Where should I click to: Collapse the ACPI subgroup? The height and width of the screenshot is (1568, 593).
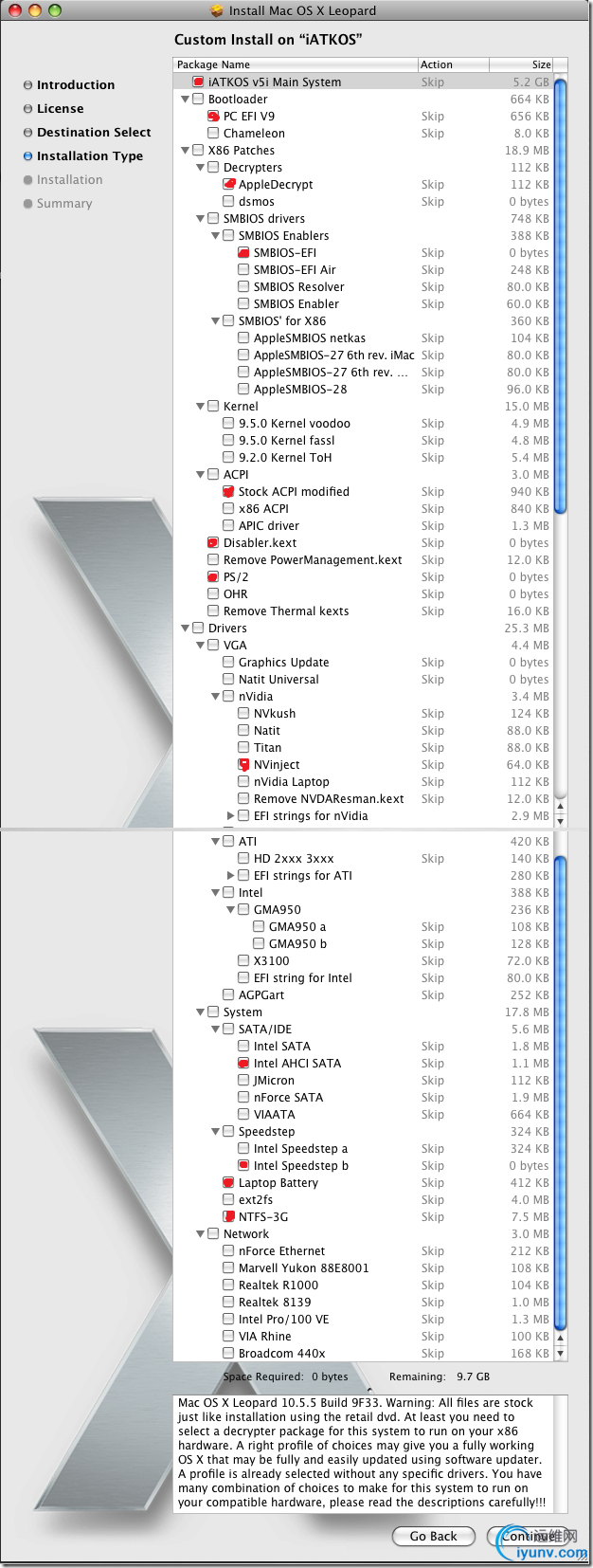point(200,475)
